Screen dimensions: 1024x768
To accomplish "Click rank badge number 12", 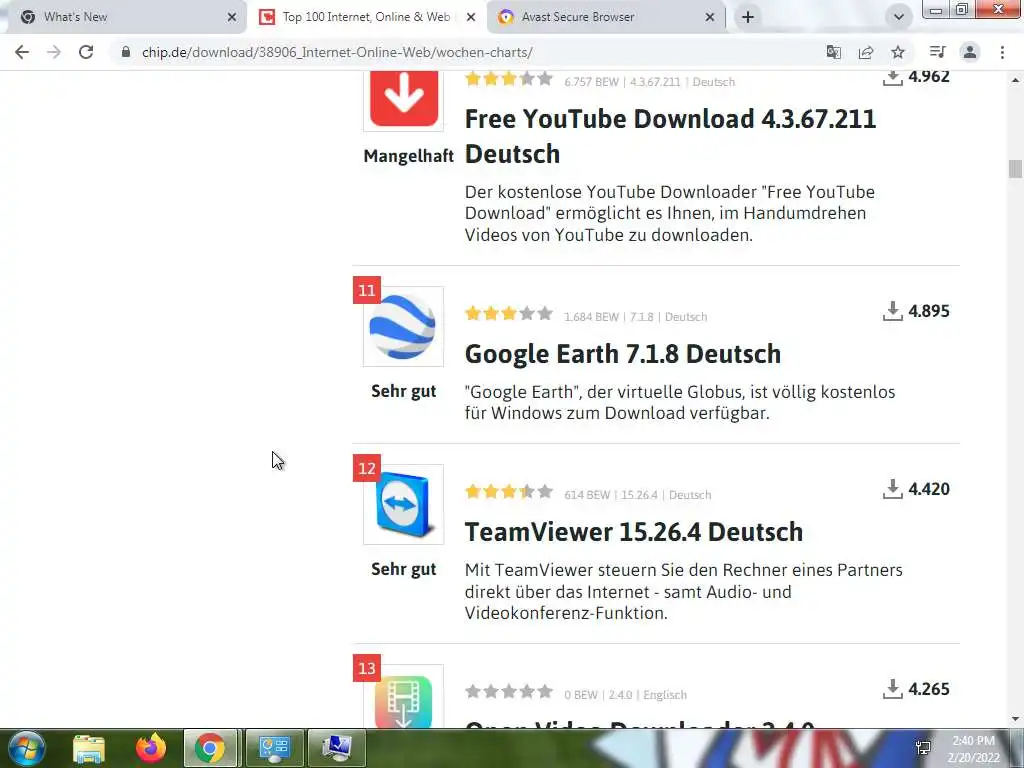I will point(367,468).
